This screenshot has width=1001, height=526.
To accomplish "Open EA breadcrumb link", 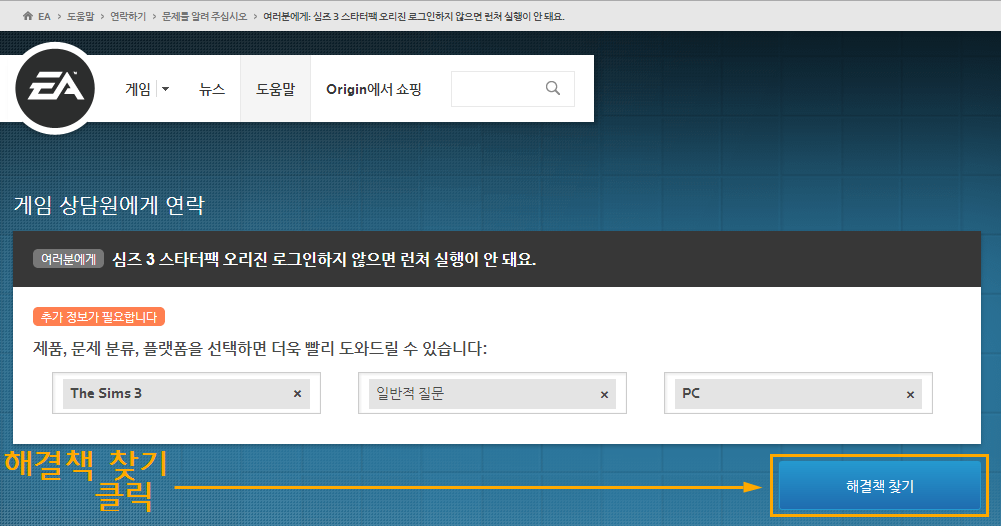I will click(x=44, y=17).
